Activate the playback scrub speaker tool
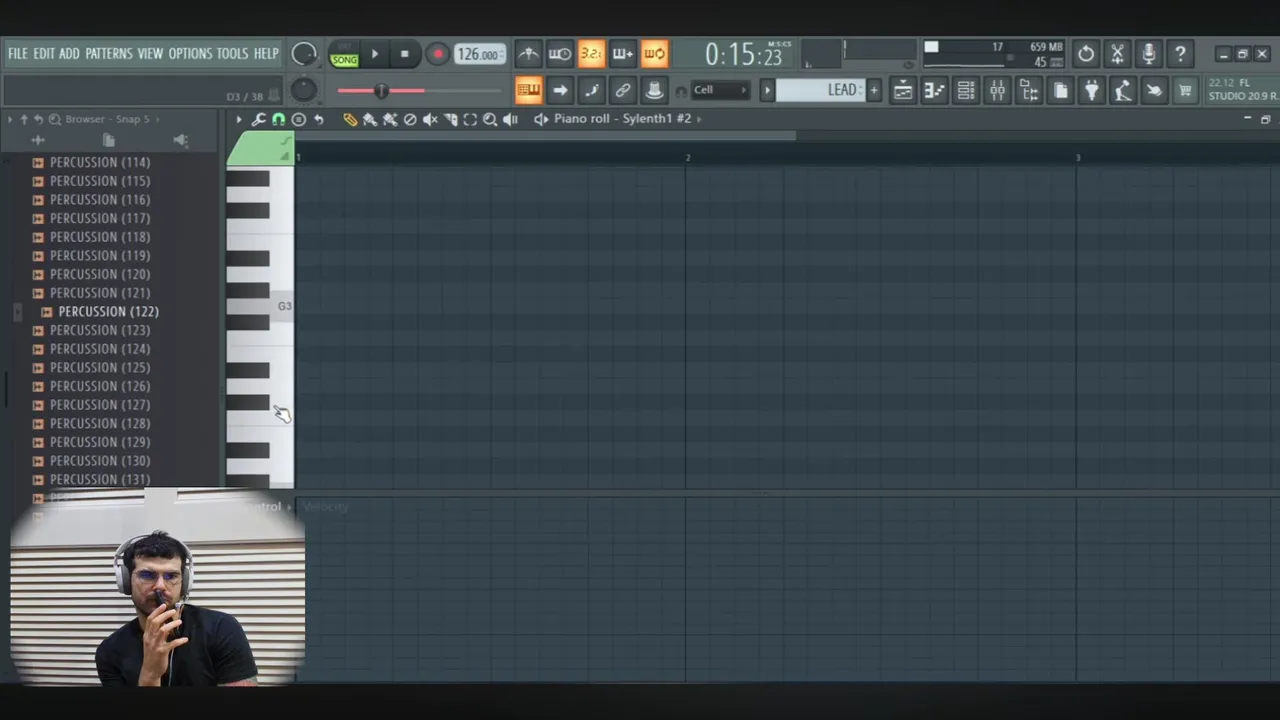The image size is (1280, 720). (x=510, y=119)
